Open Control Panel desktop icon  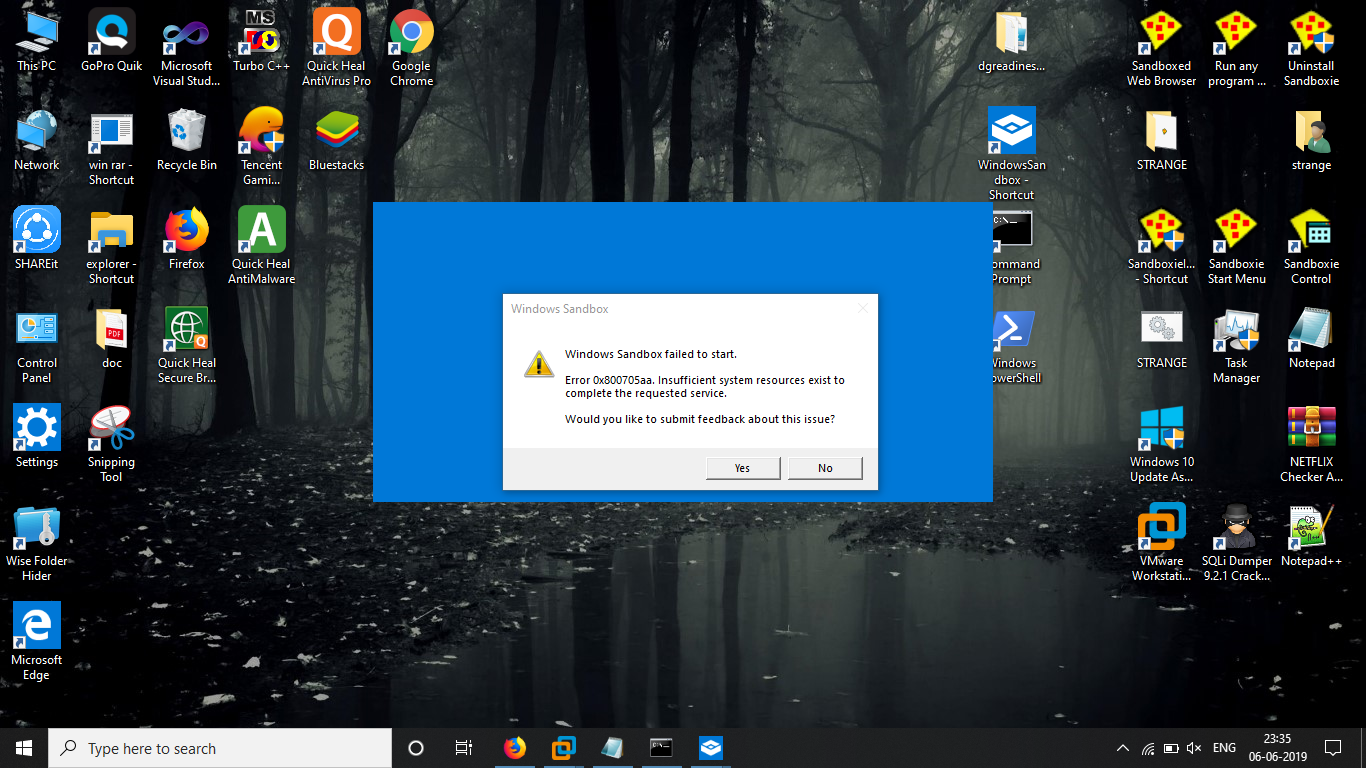tap(37, 347)
